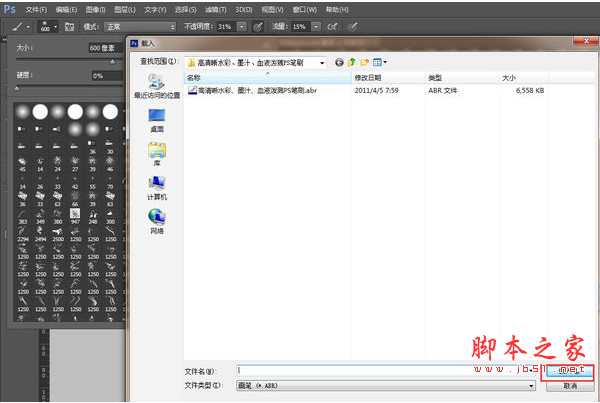Click the 大小 600 像素 size field
600x403 pixels.
(106, 48)
